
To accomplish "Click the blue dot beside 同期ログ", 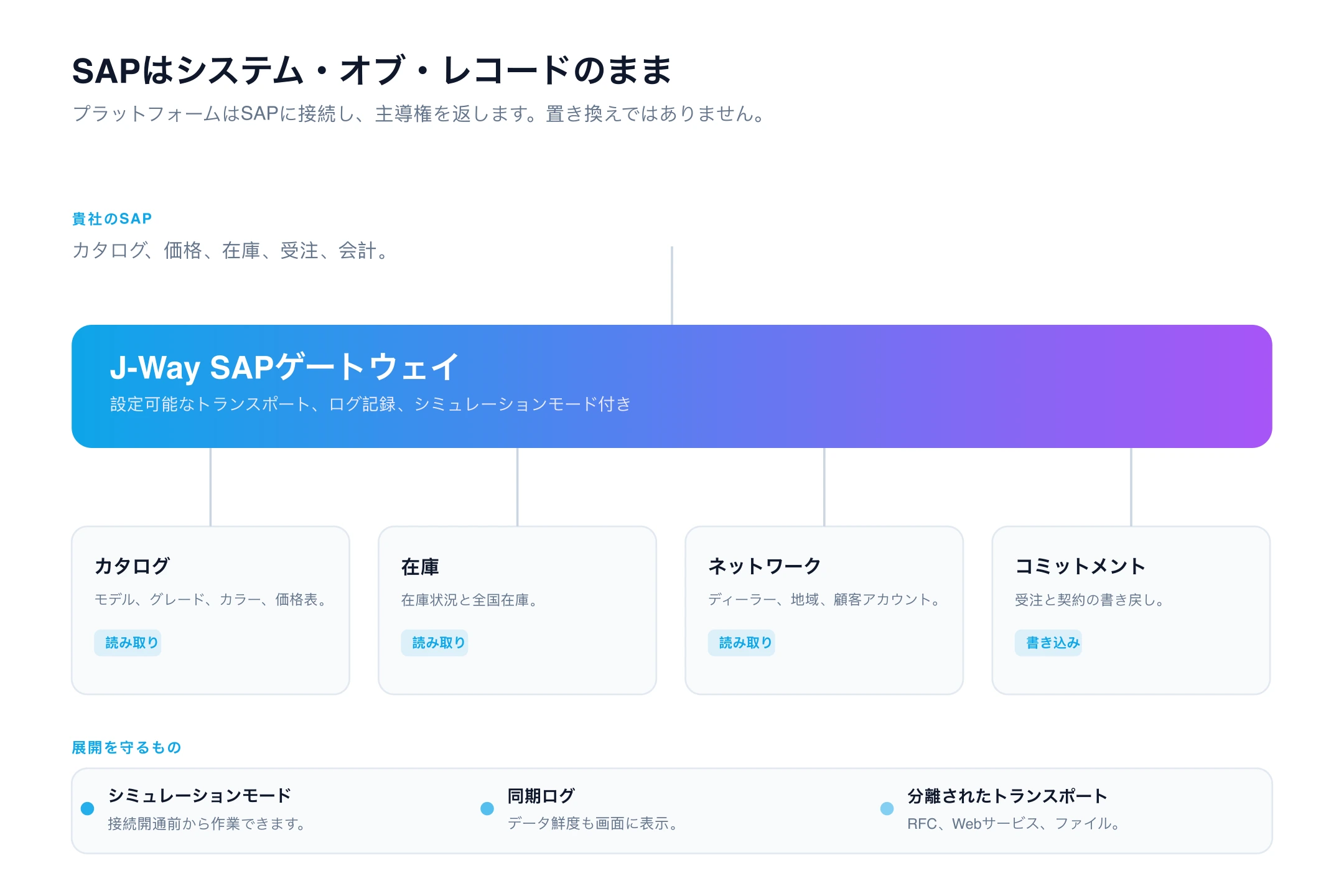I will coord(487,808).
